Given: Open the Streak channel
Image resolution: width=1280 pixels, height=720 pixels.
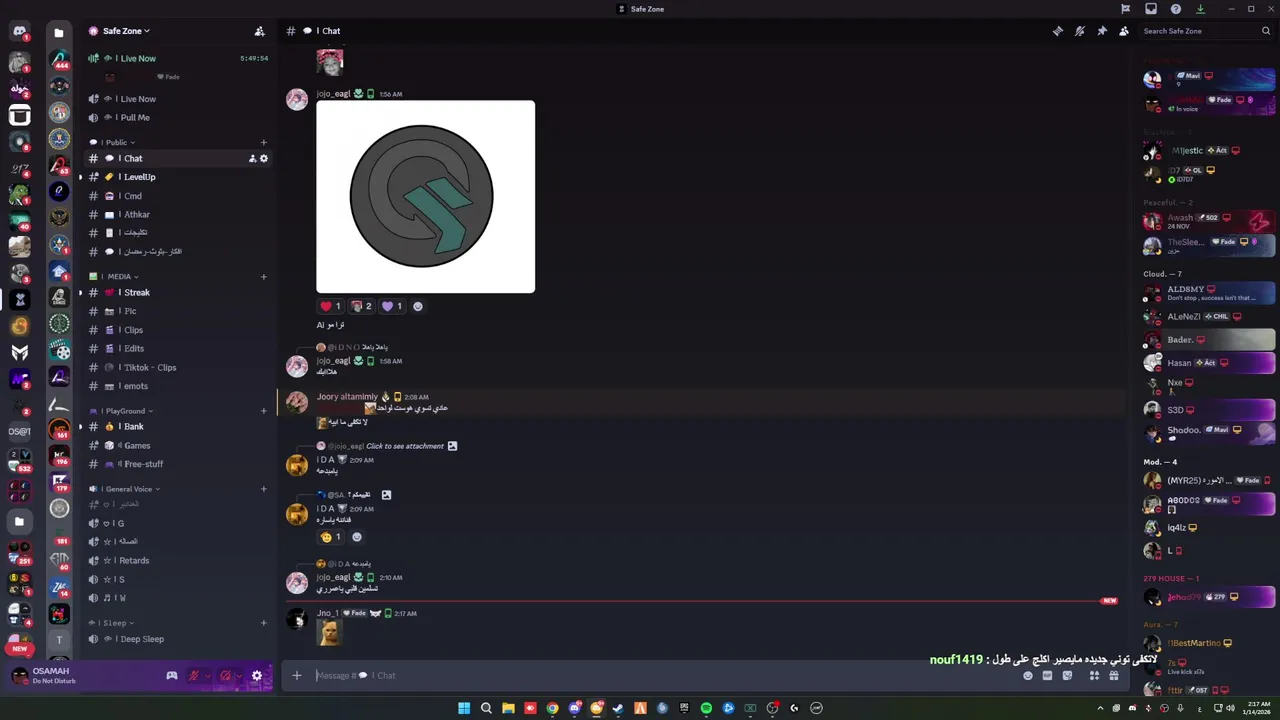Looking at the screenshot, I should tap(178, 292).
